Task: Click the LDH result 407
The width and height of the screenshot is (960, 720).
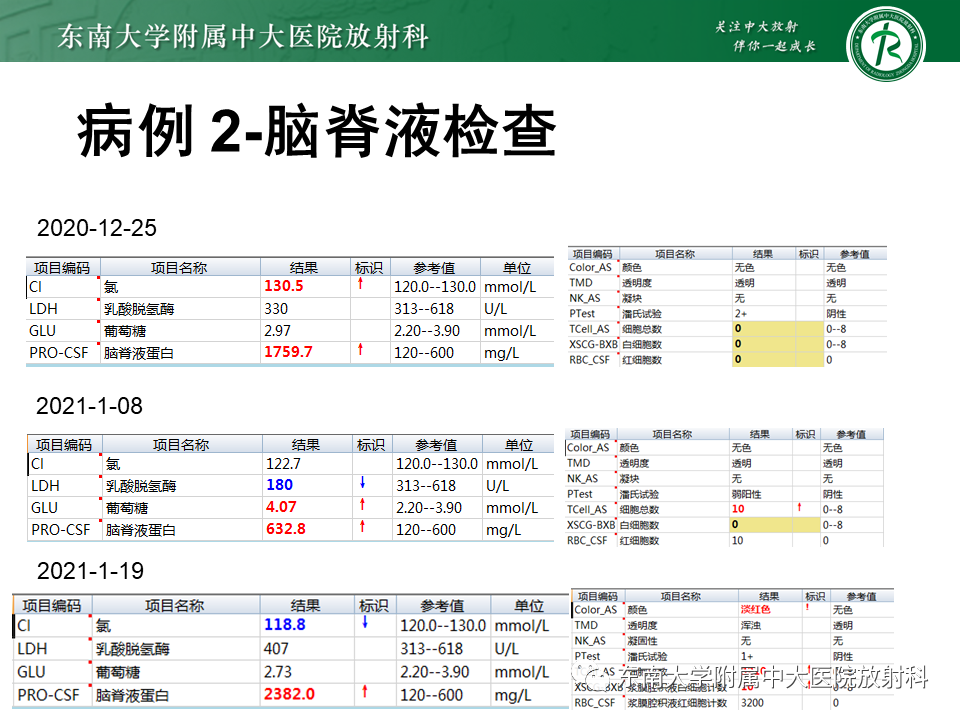Action: coord(276,648)
